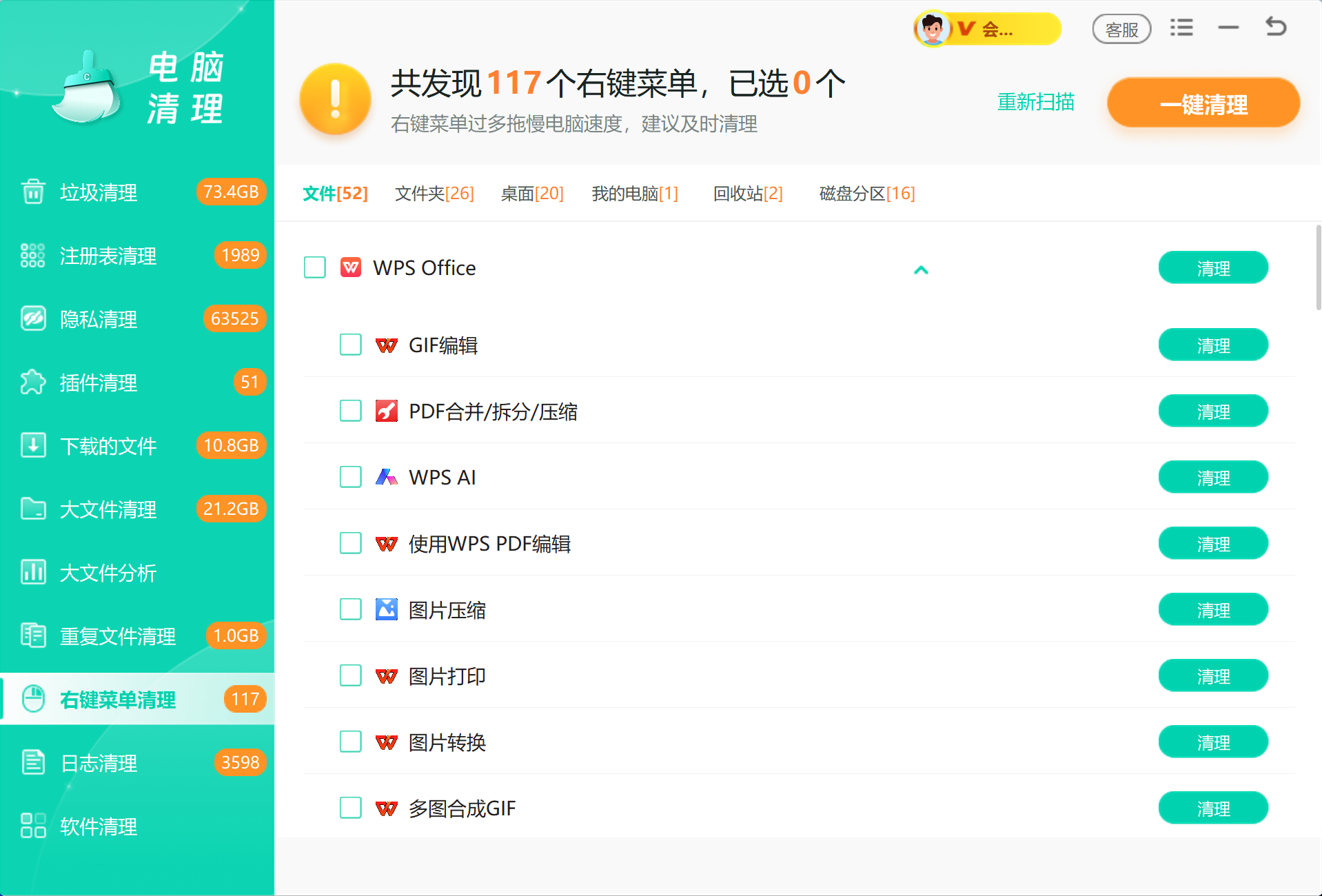The image size is (1322, 896).
Task: Click the WPS Office app icon
Action: (351, 267)
